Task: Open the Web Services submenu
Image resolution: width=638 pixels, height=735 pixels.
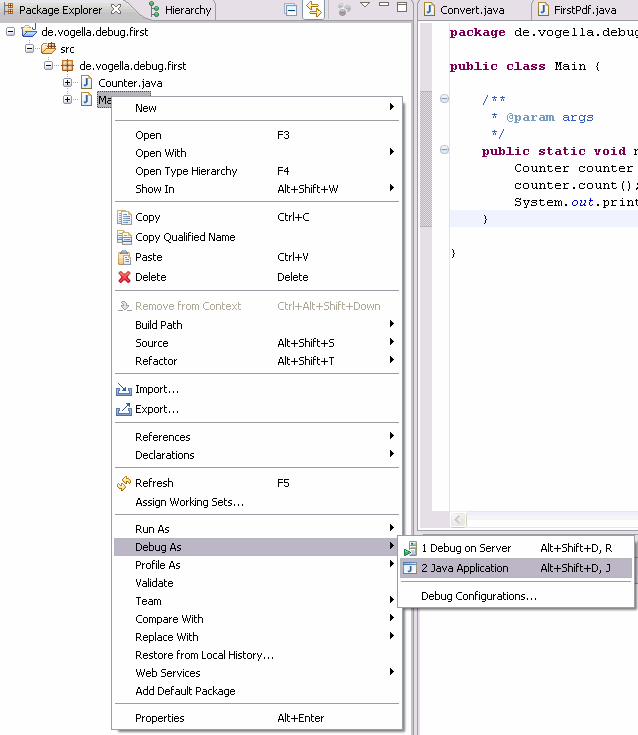Action: pos(257,673)
